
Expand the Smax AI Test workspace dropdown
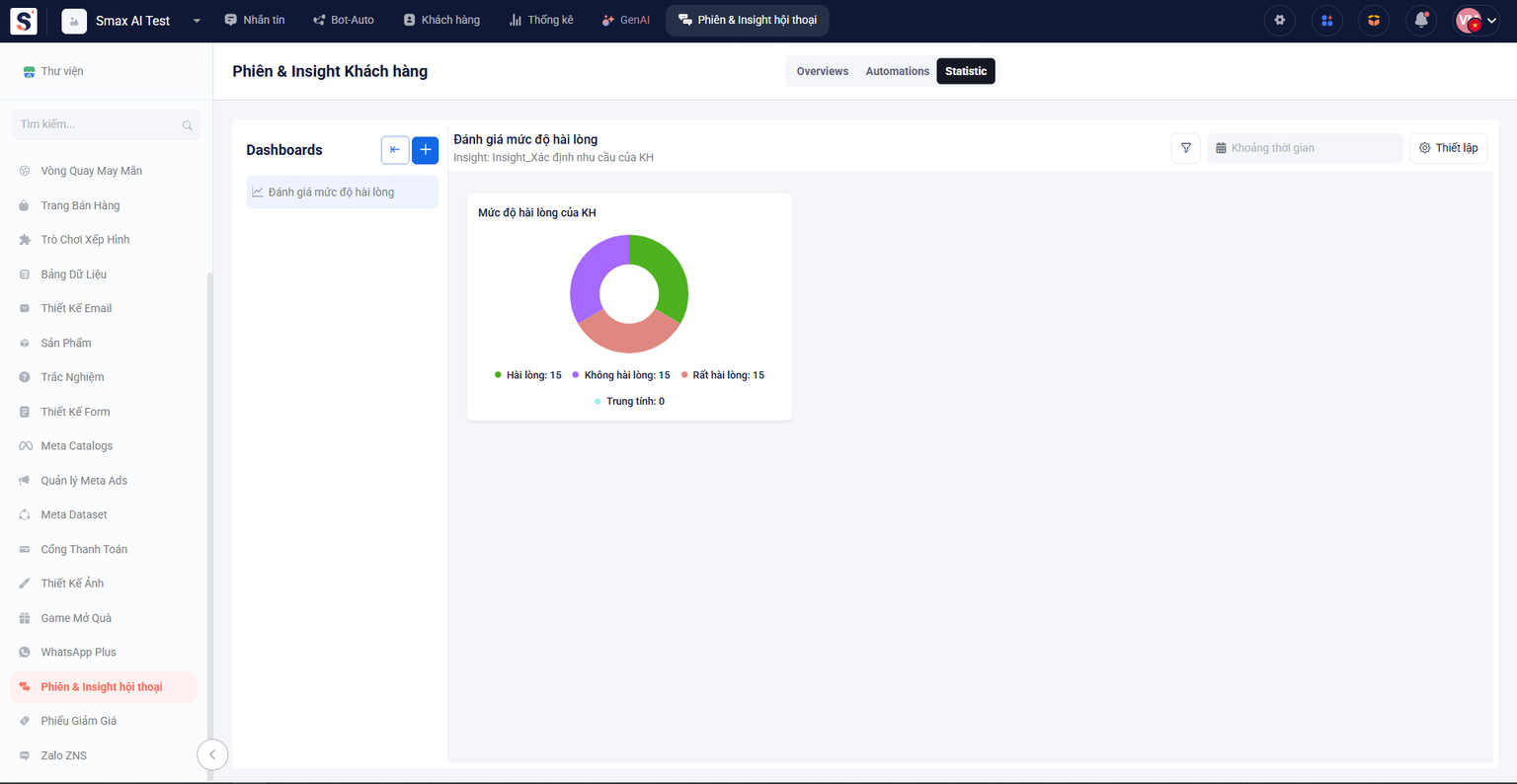[197, 21]
